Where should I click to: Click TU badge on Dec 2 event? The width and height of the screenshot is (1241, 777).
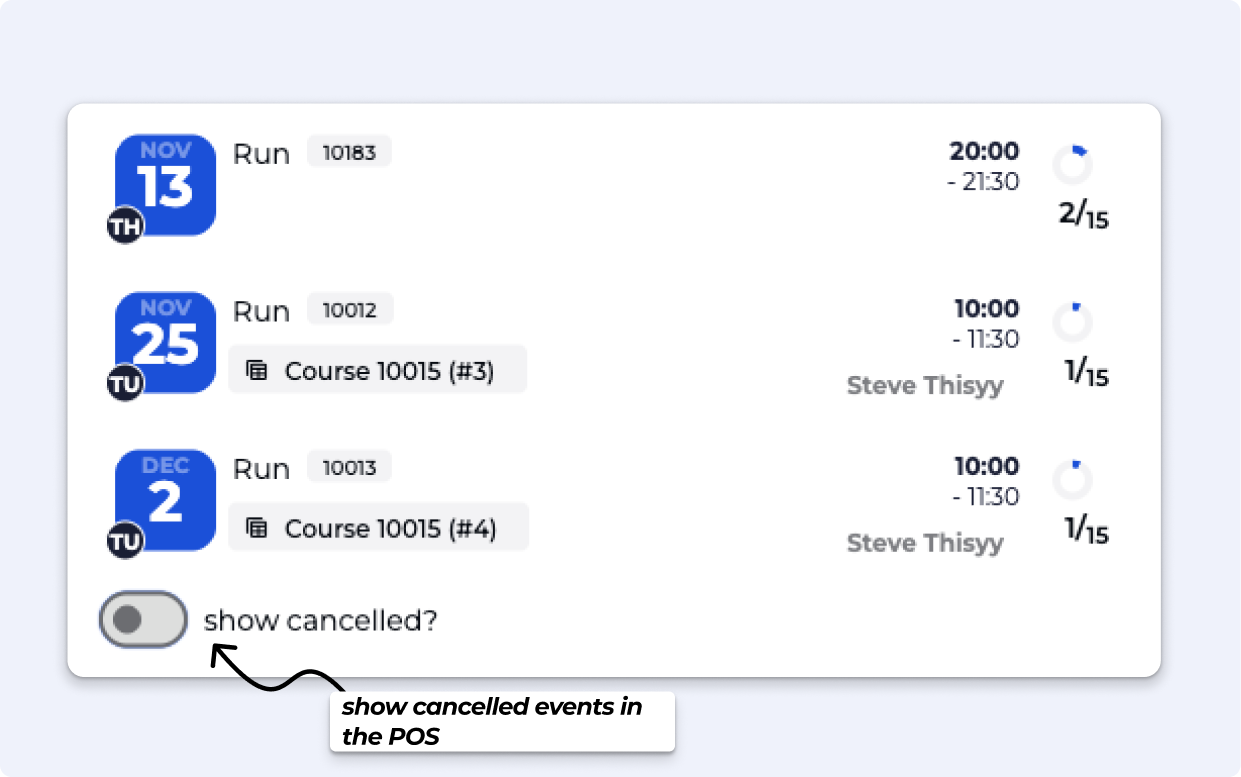pyautogui.click(x=126, y=540)
